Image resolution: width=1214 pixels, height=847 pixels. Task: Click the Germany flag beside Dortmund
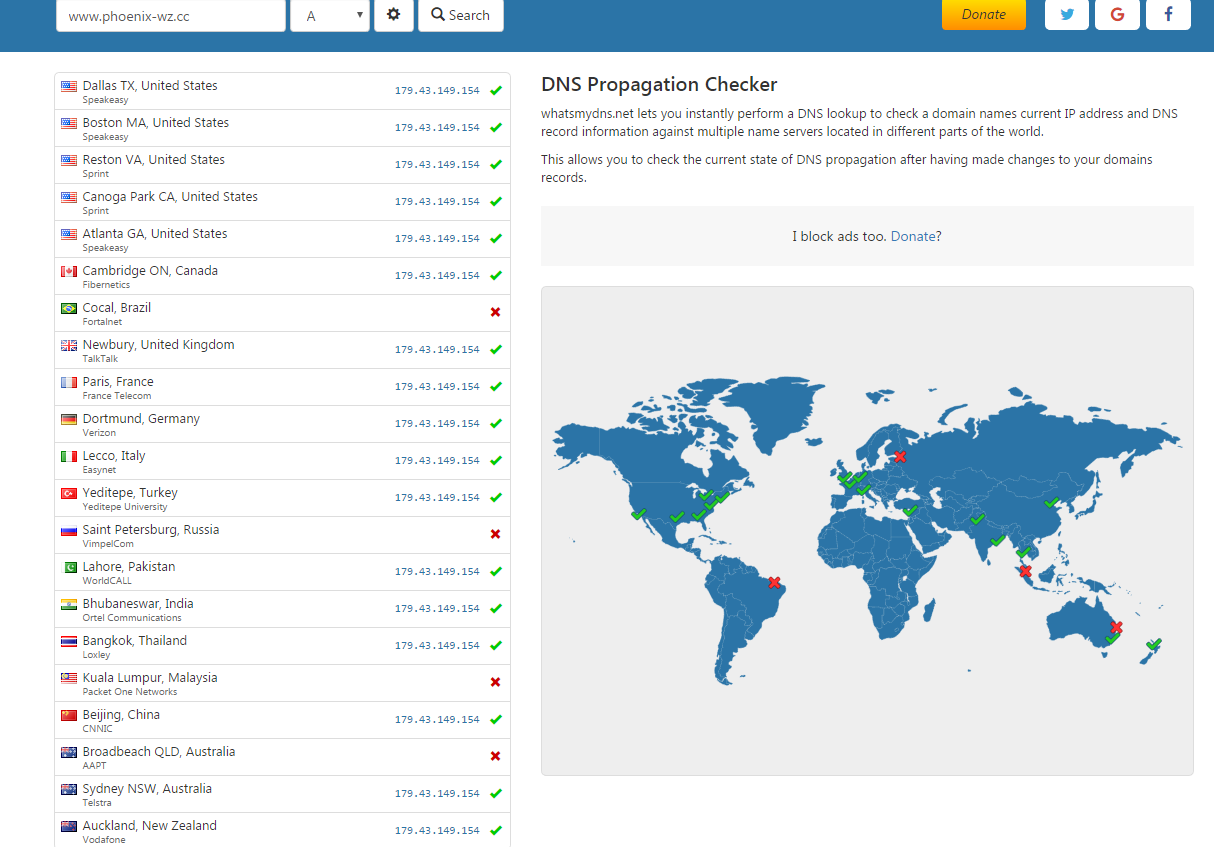click(x=69, y=420)
